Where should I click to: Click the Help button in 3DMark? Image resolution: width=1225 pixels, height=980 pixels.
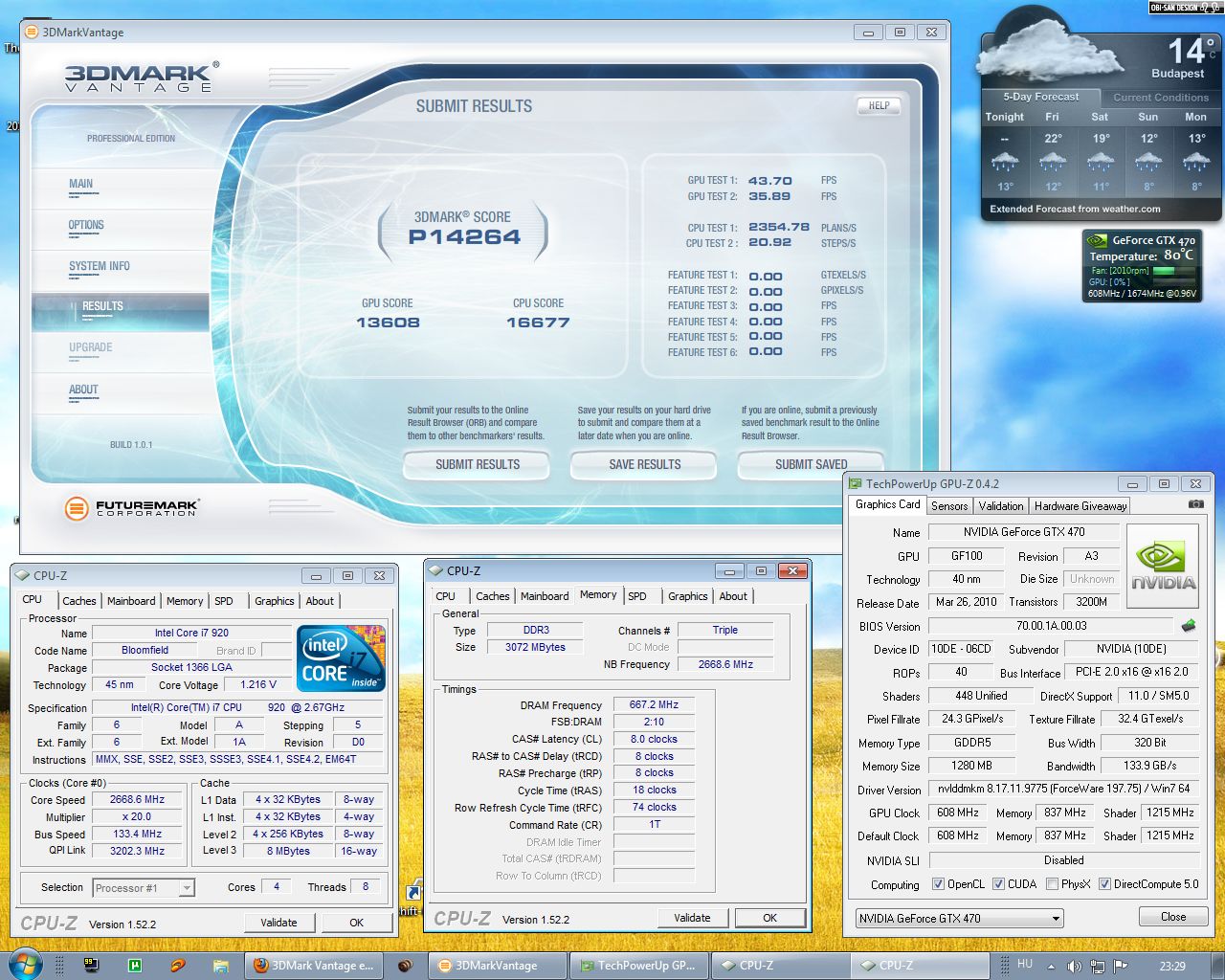tap(879, 105)
